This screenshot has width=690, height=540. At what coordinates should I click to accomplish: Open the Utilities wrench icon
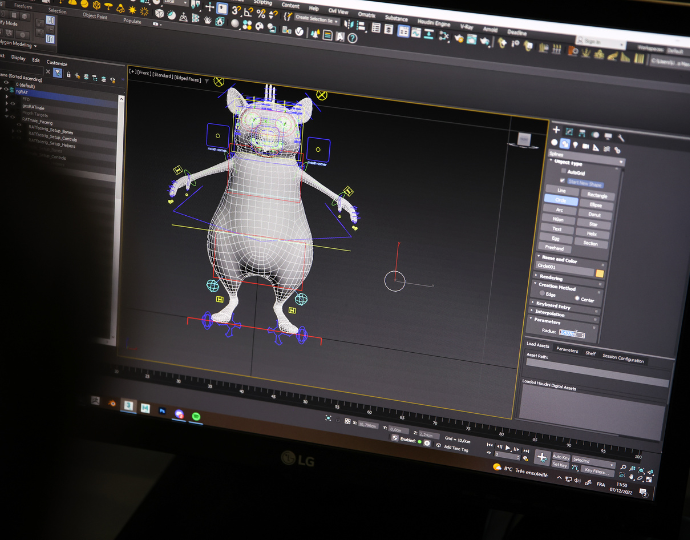click(x=621, y=138)
